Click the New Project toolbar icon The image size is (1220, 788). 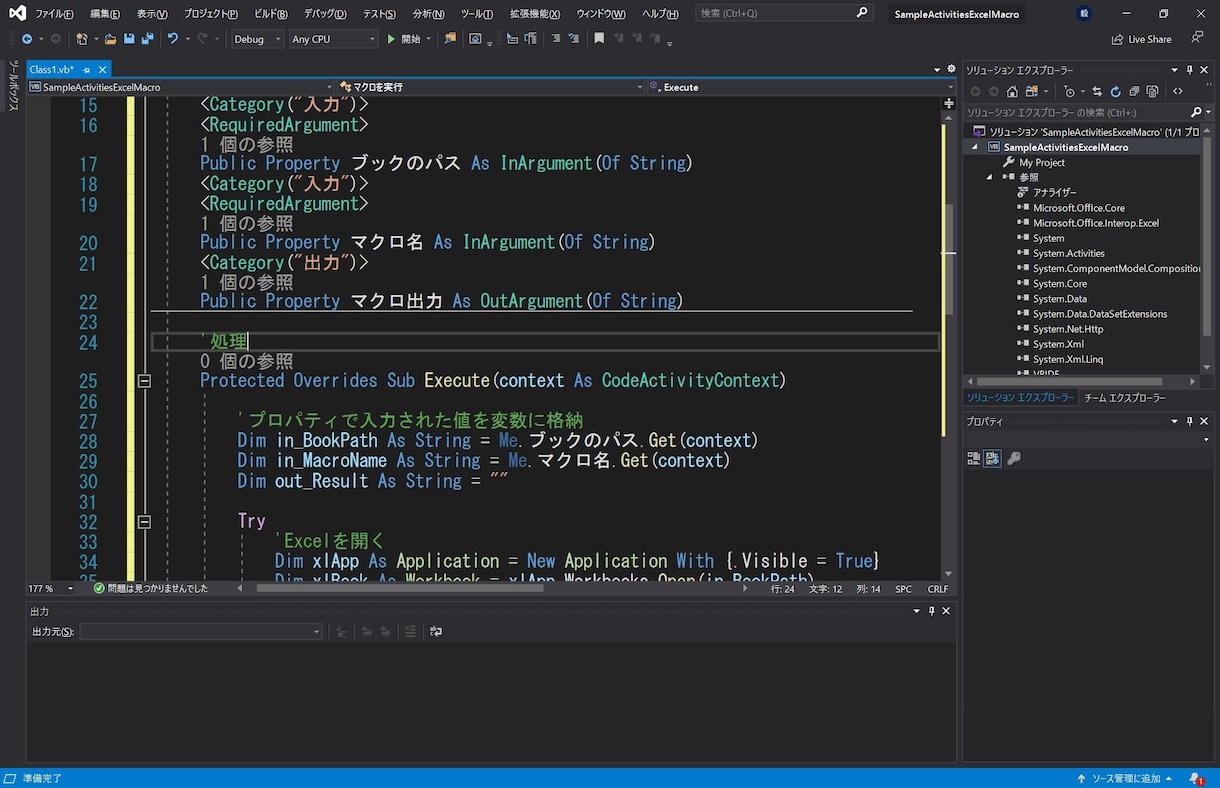(81, 39)
